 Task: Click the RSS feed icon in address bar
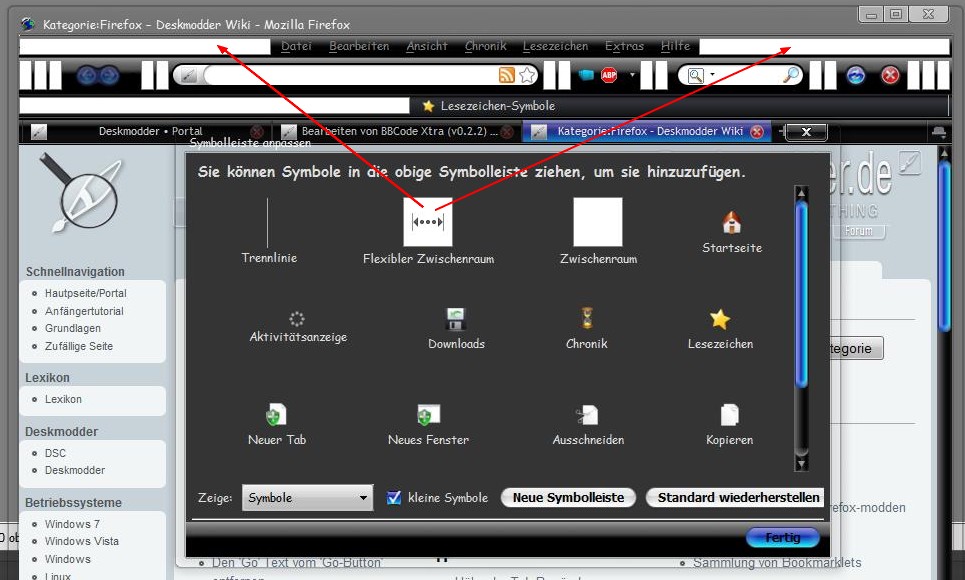[x=507, y=75]
